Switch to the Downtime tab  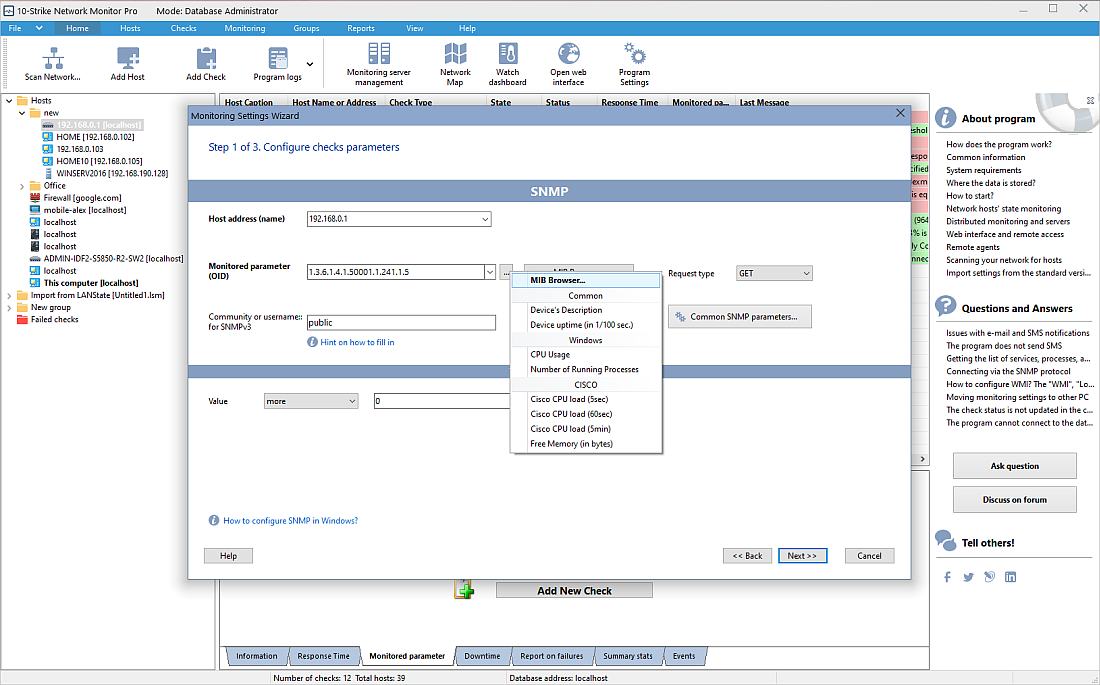[482, 656]
